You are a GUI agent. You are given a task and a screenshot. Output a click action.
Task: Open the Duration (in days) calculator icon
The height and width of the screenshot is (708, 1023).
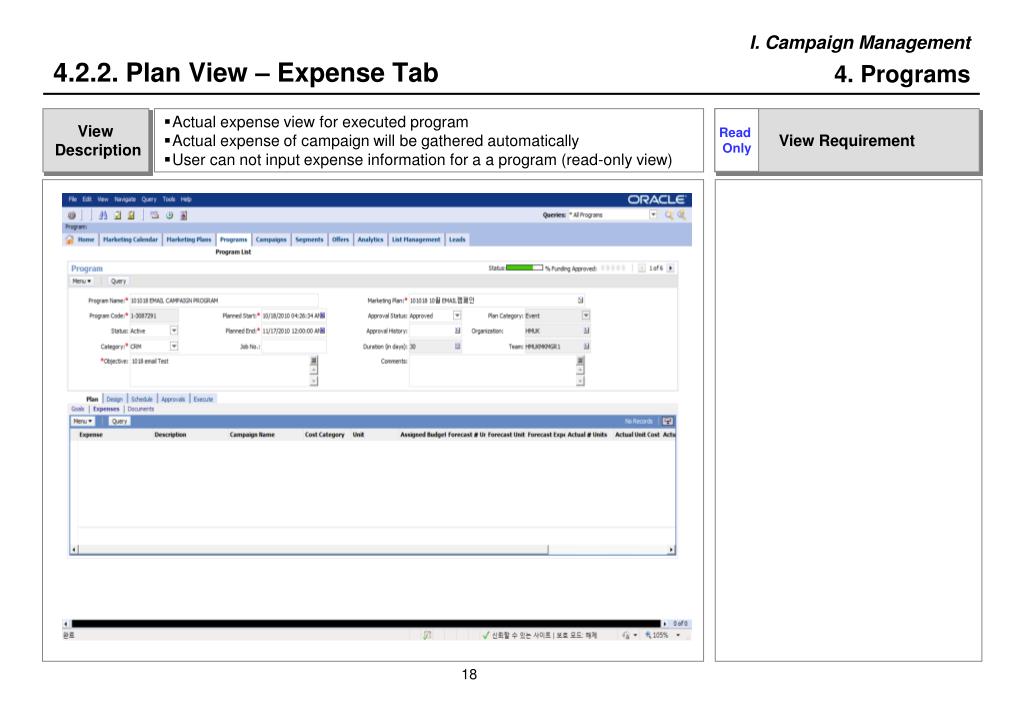pyautogui.click(x=457, y=346)
